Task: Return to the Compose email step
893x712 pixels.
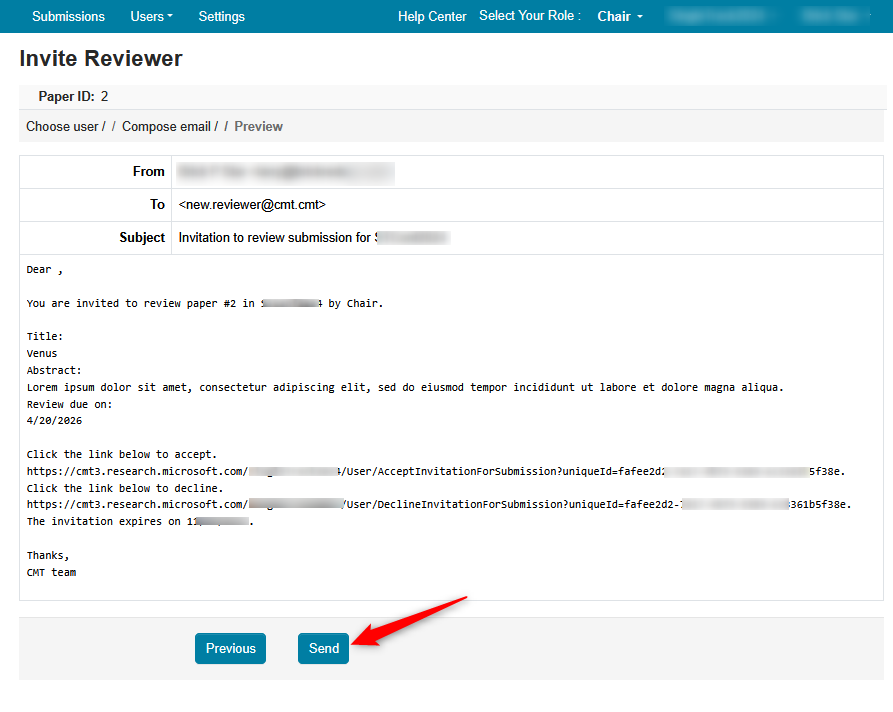Action: tap(165, 126)
